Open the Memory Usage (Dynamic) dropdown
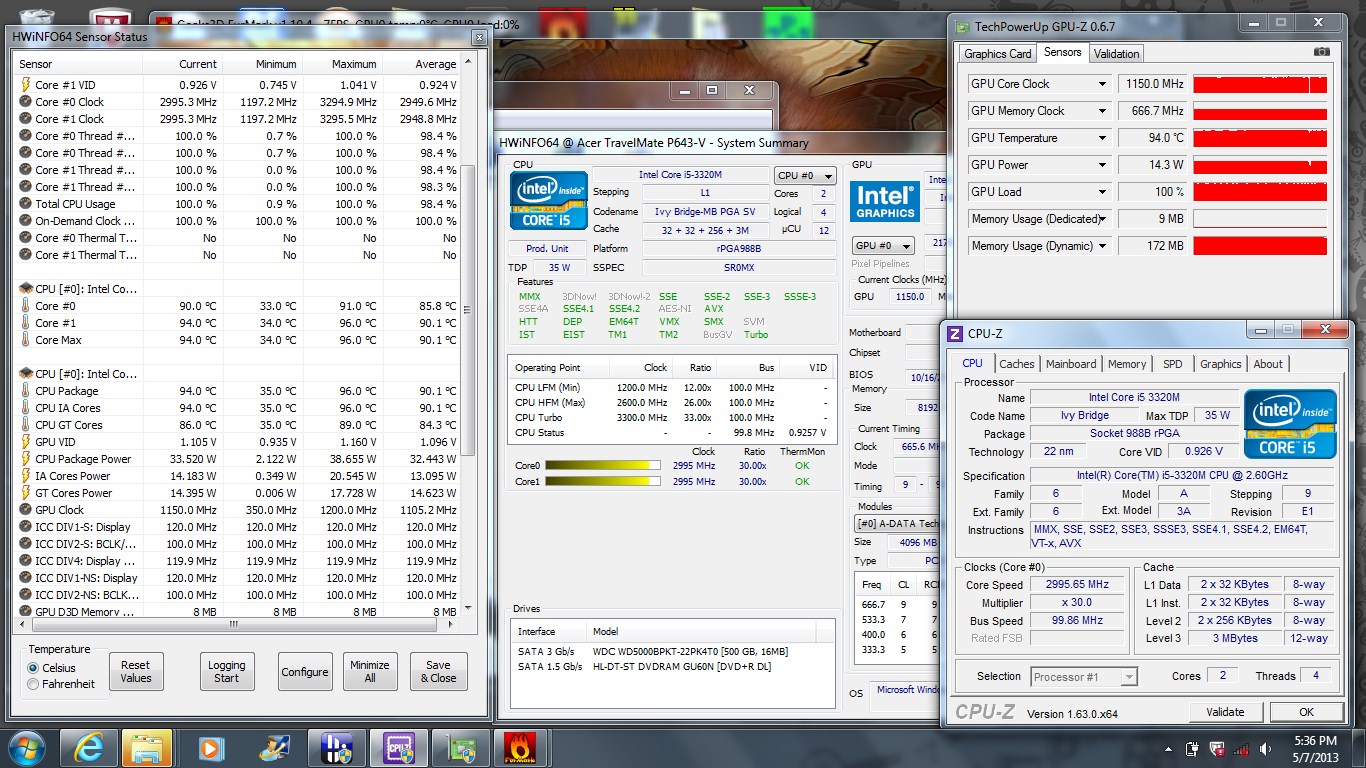Viewport: 1366px width, 768px height. [x=1103, y=246]
